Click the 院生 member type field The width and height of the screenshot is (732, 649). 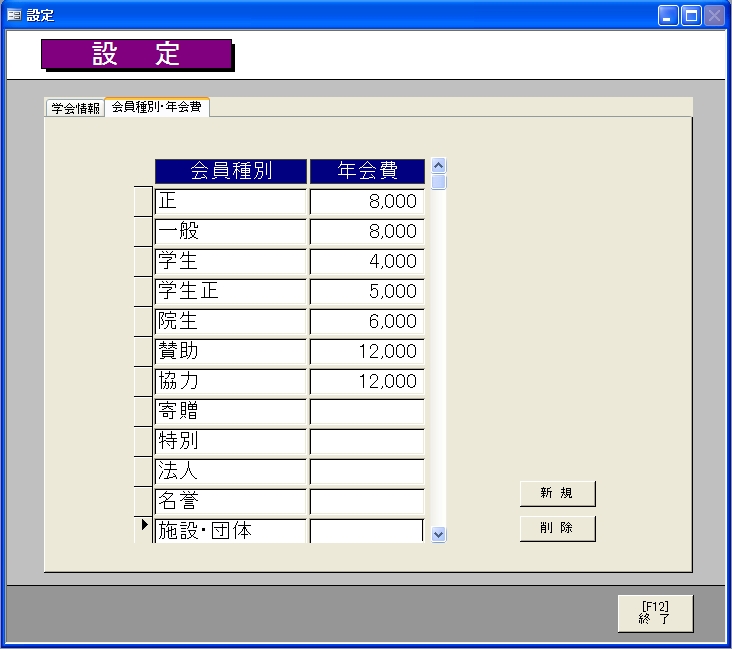click(231, 321)
